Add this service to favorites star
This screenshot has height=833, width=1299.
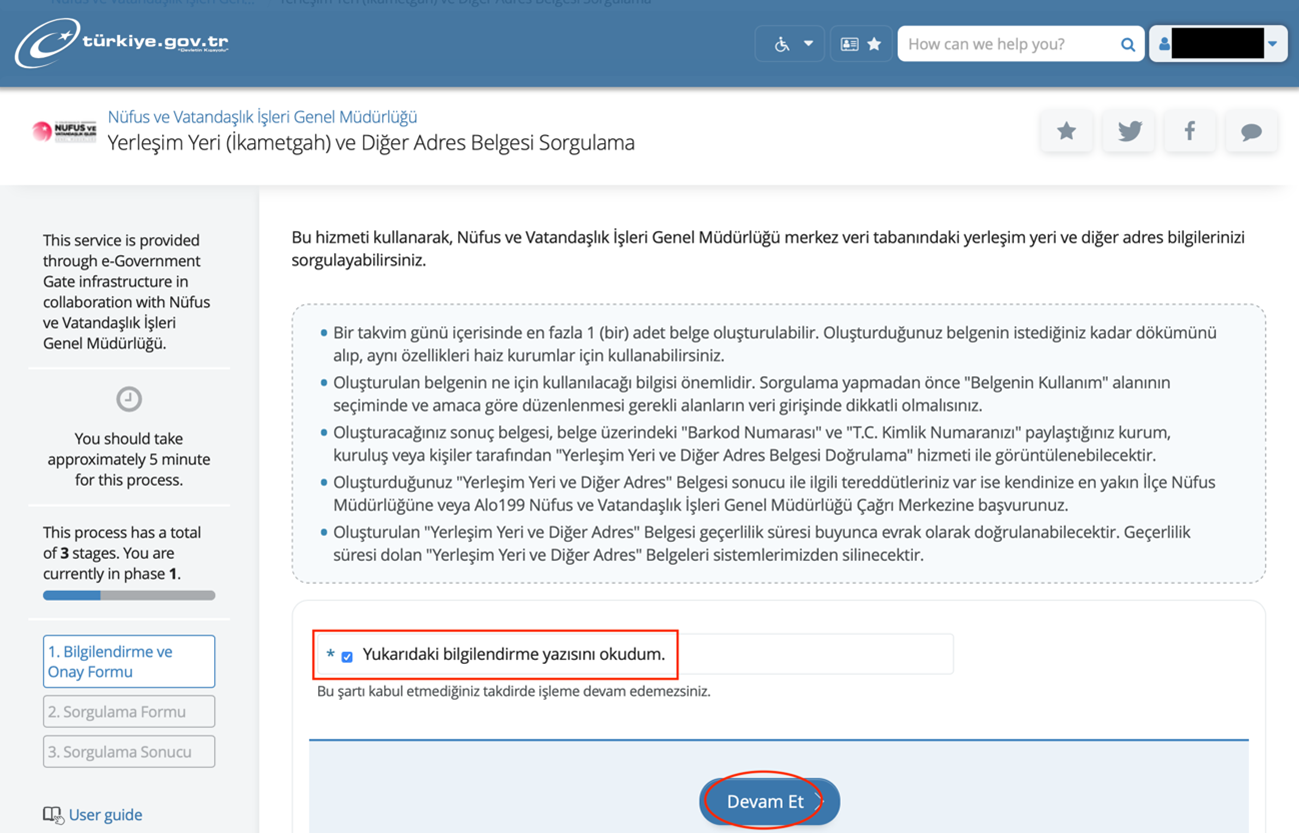coord(1066,131)
